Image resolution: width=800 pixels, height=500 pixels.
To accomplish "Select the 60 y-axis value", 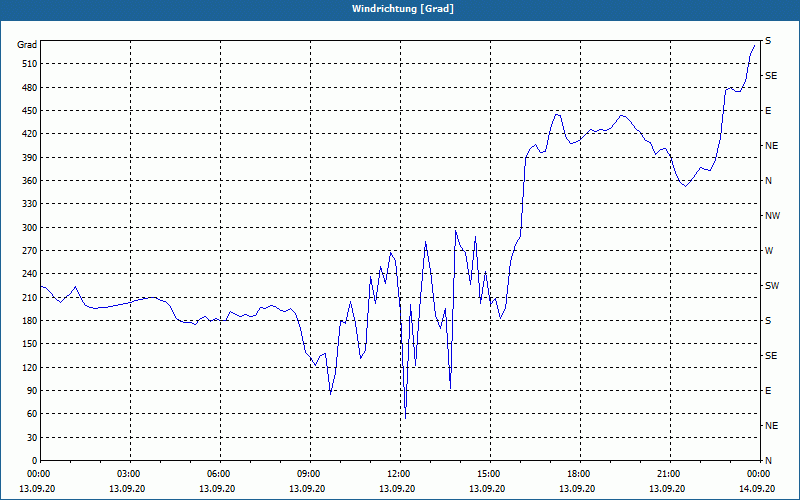I will (32, 414).
